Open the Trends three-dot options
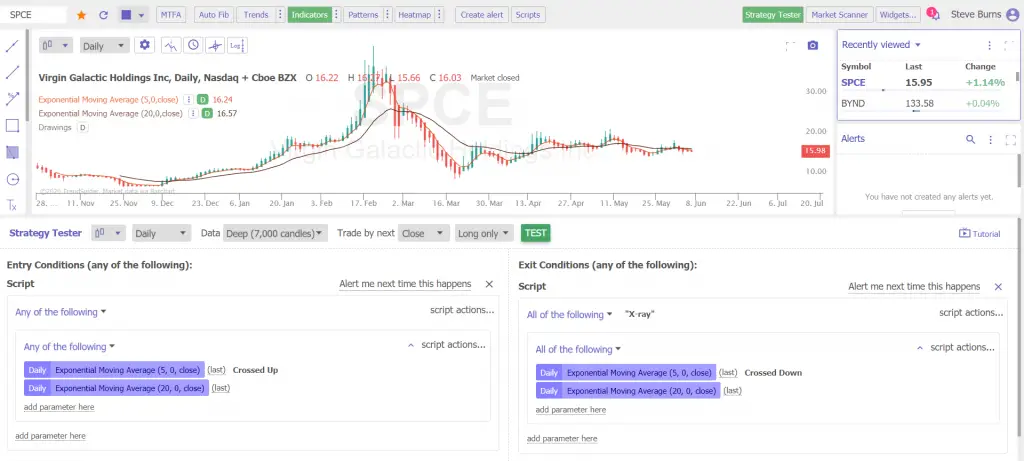The height and width of the screenshot is (461, 1024). 280,14
